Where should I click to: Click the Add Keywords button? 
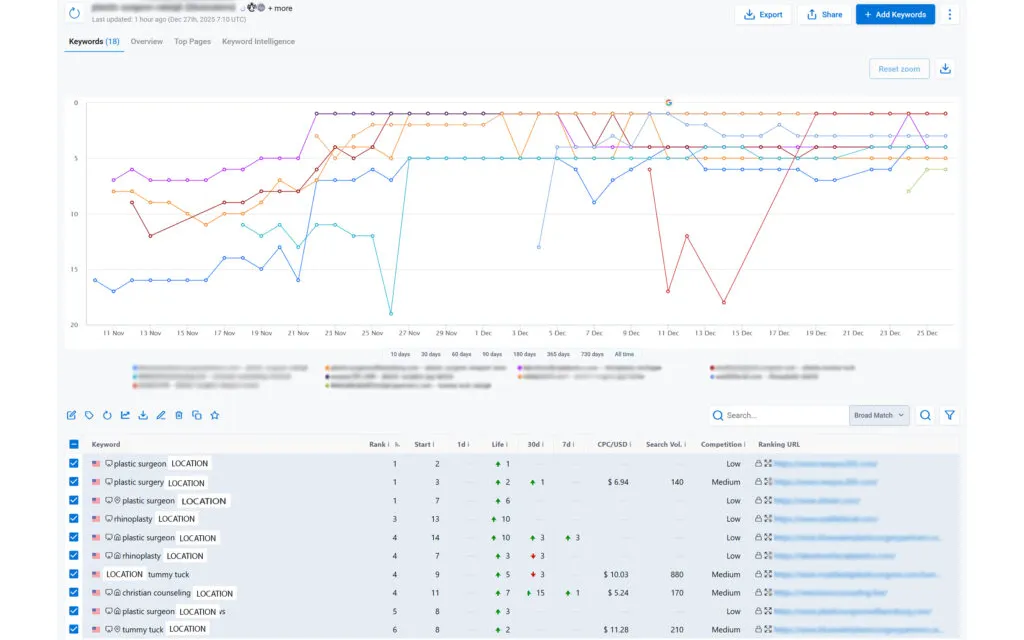coord(895,14)
